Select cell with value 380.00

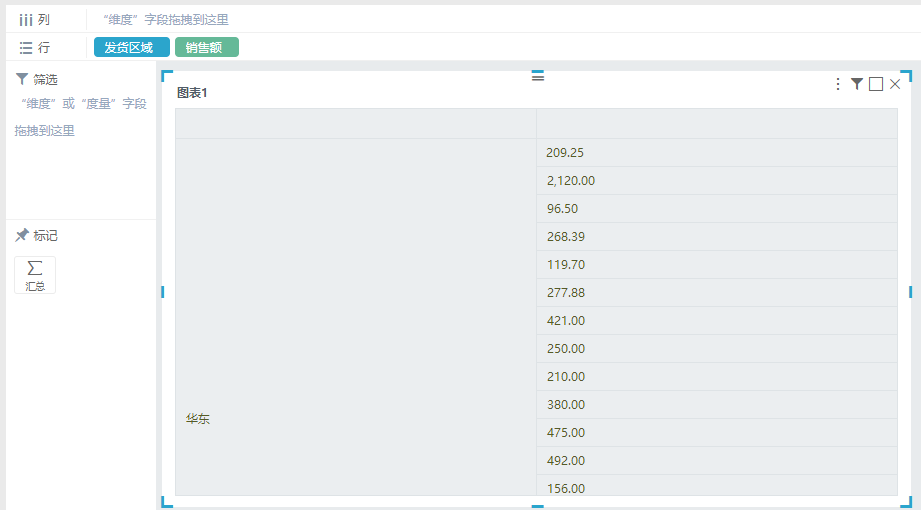[x=717, y=405]
